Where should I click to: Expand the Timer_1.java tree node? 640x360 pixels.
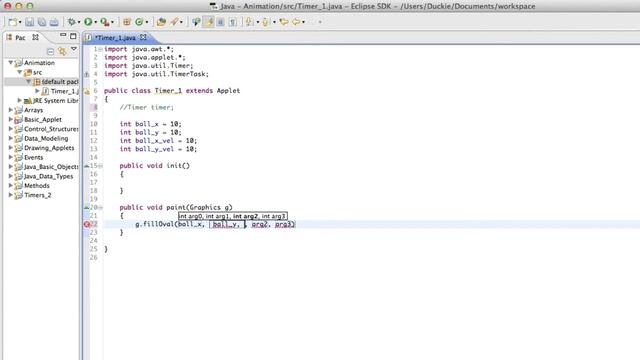click(37, 91)
